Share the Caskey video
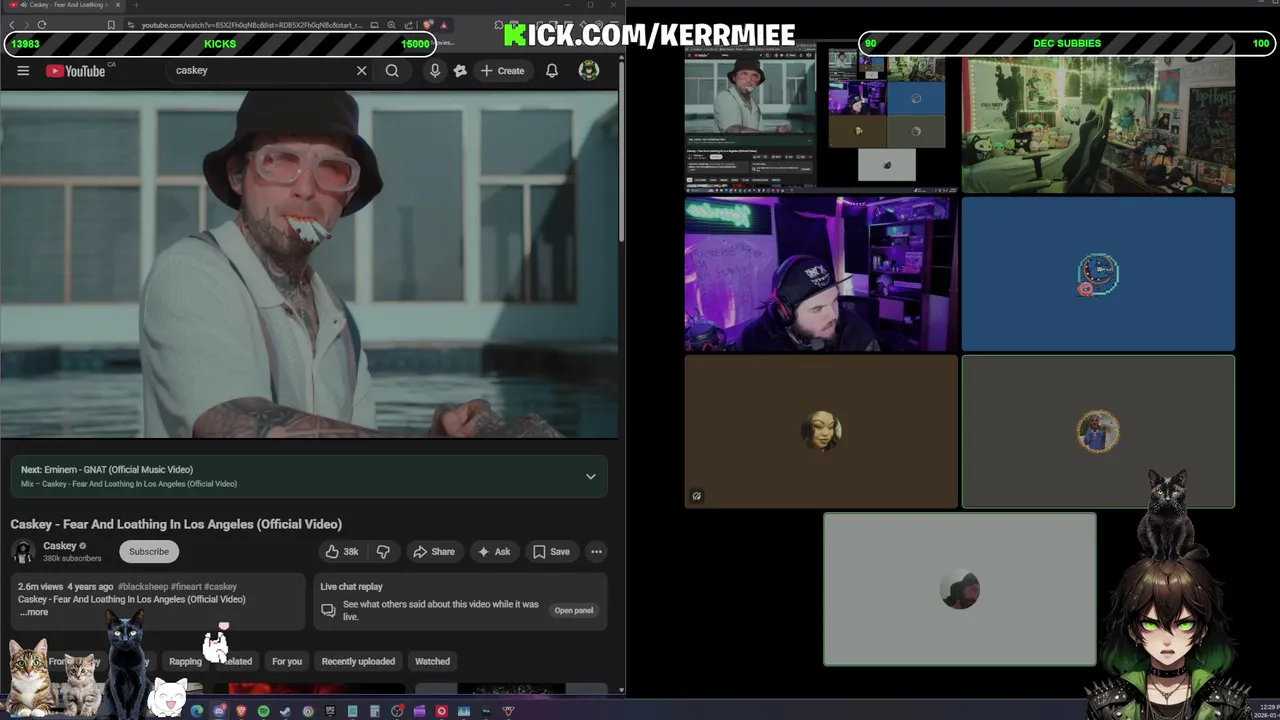 434,551
